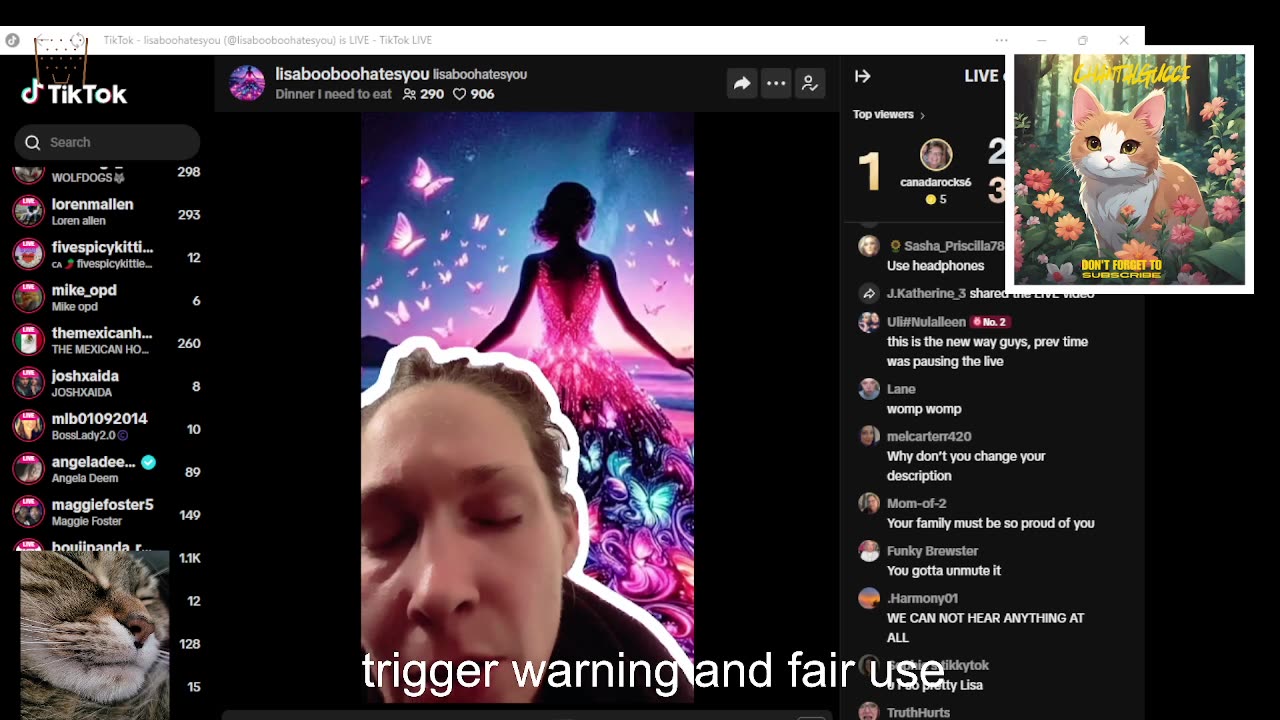1280x720 pixels.
Task: Collapse the chat panel arrow icon
Action: [863, 76]
